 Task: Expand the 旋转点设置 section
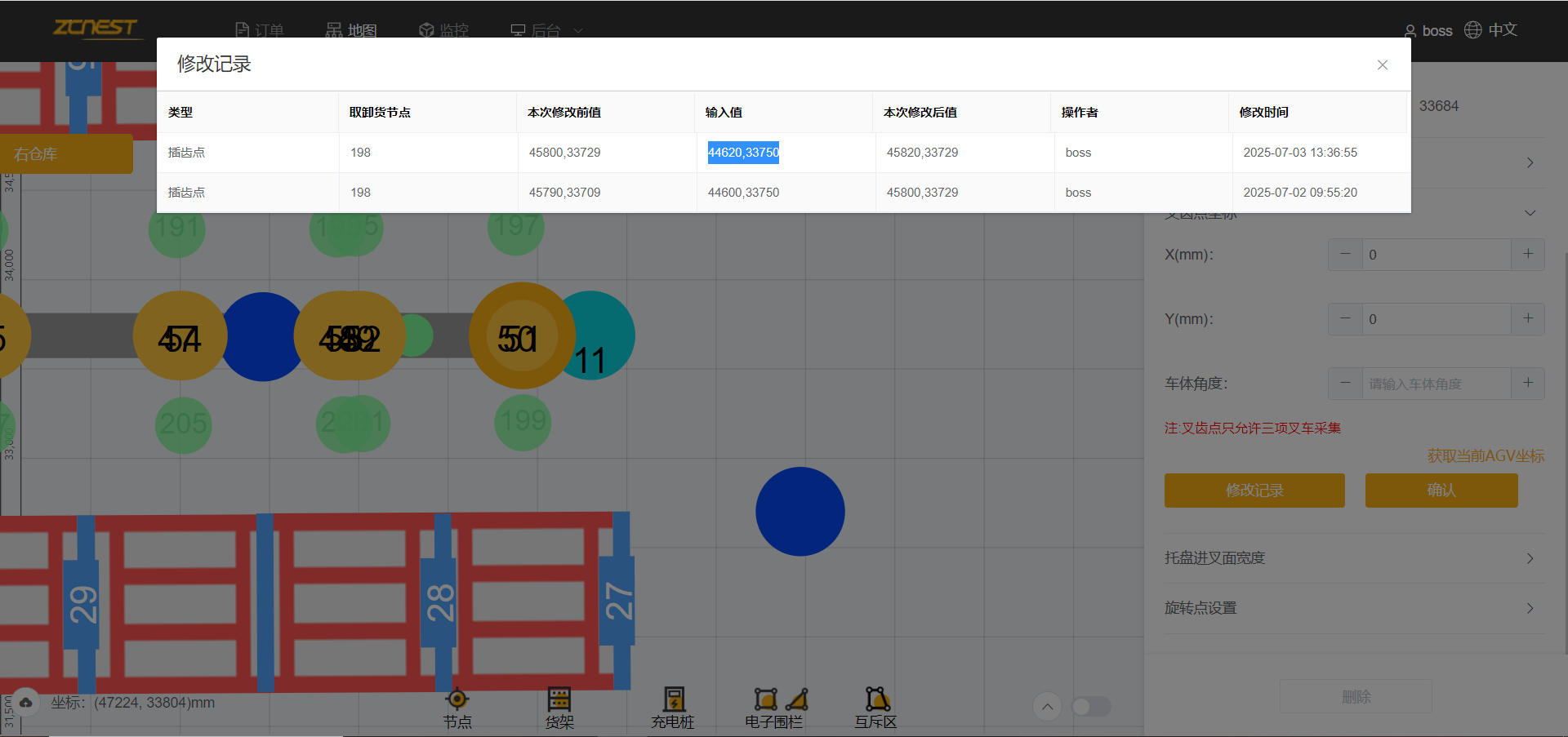(1530, 608)
